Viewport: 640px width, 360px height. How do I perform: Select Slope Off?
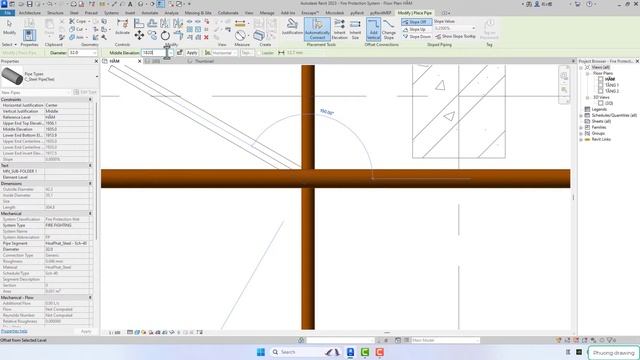pos(416,22)
